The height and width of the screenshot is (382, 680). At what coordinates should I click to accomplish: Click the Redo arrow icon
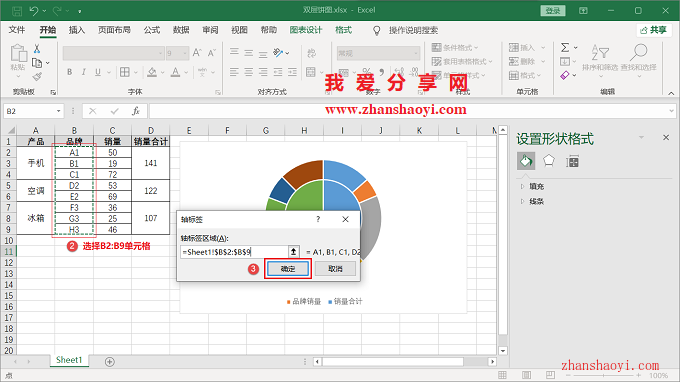coord(57,10)
